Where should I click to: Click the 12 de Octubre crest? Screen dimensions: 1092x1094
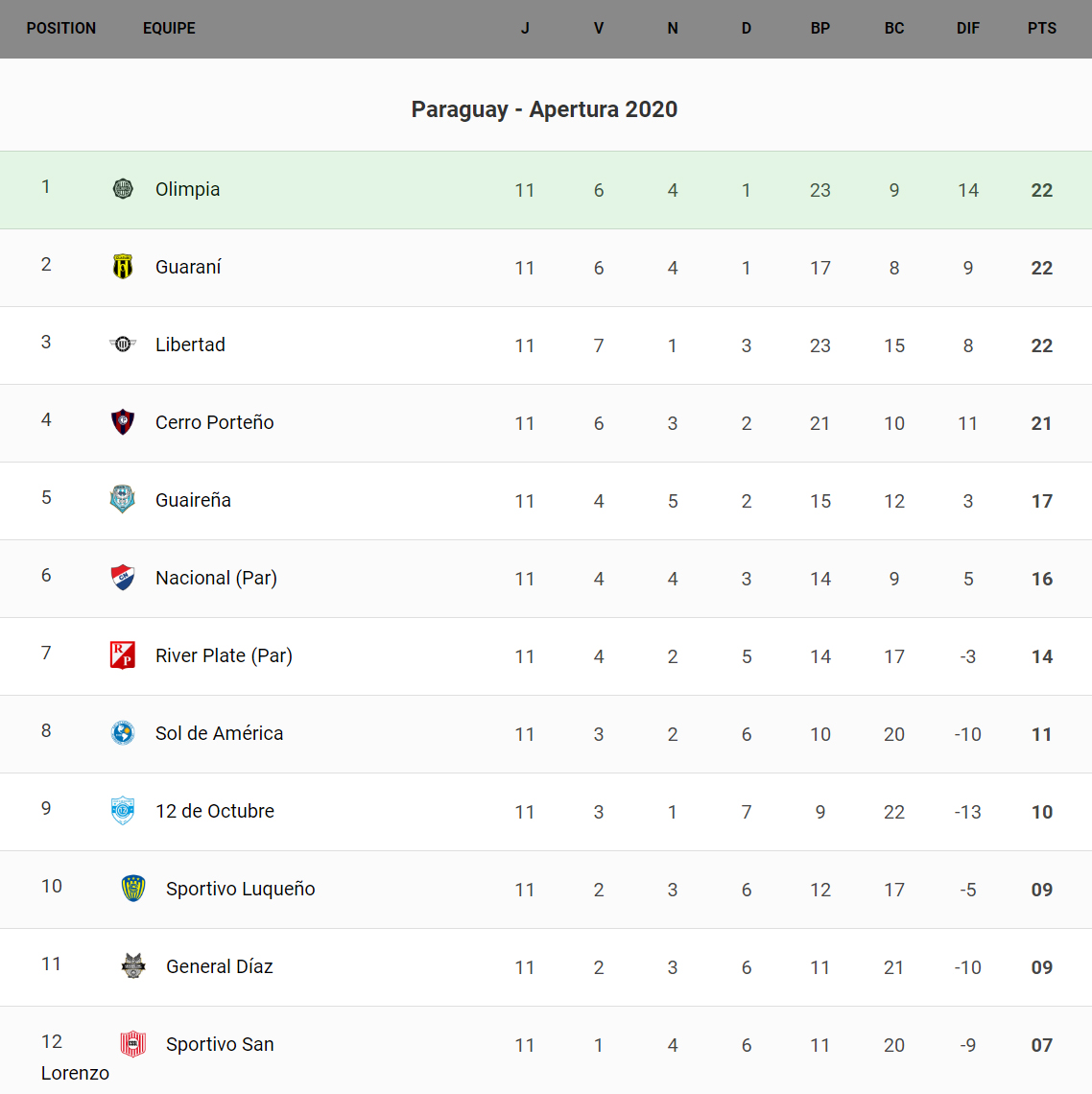[x=123, y=811]
